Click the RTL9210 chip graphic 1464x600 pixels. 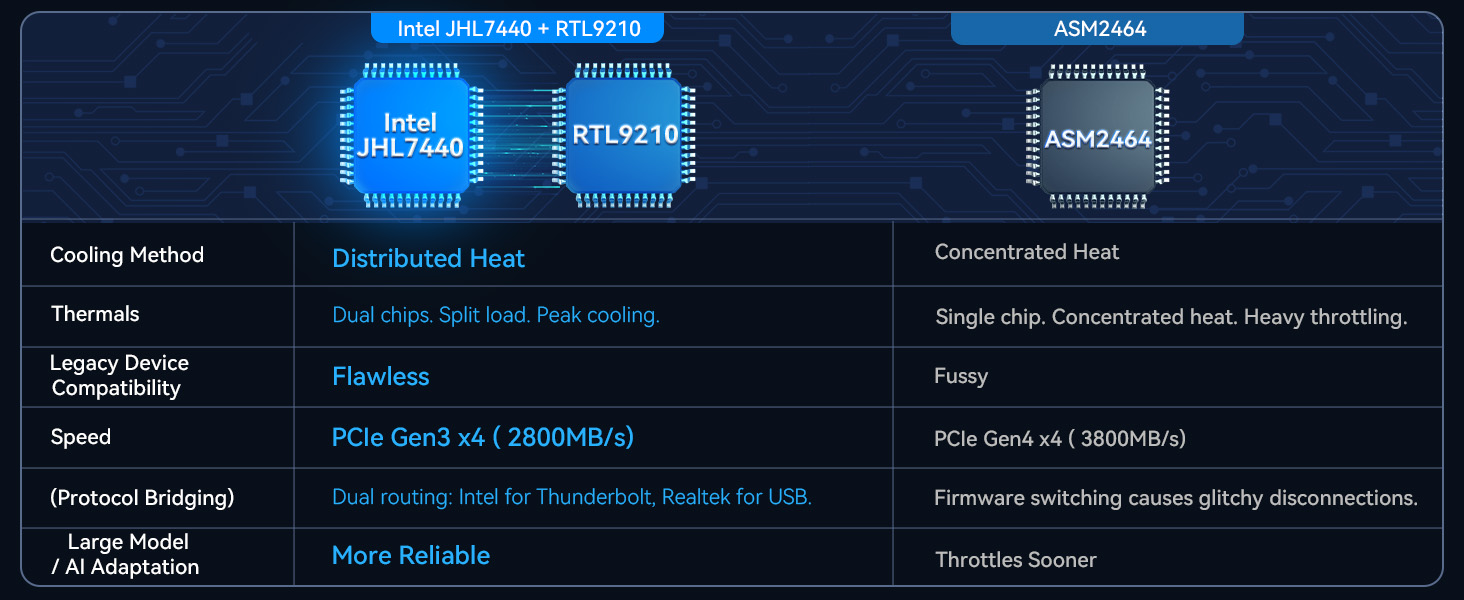tap(624, 135)
